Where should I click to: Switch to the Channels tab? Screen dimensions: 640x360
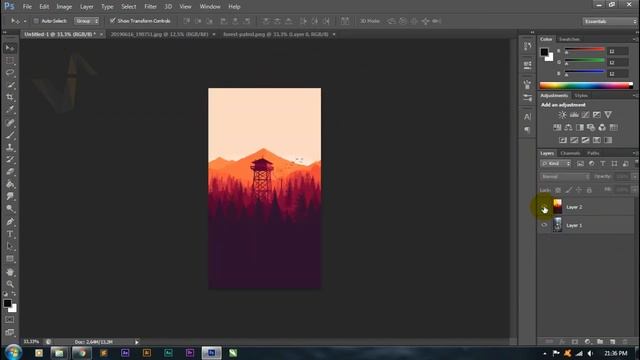point(570,153)
